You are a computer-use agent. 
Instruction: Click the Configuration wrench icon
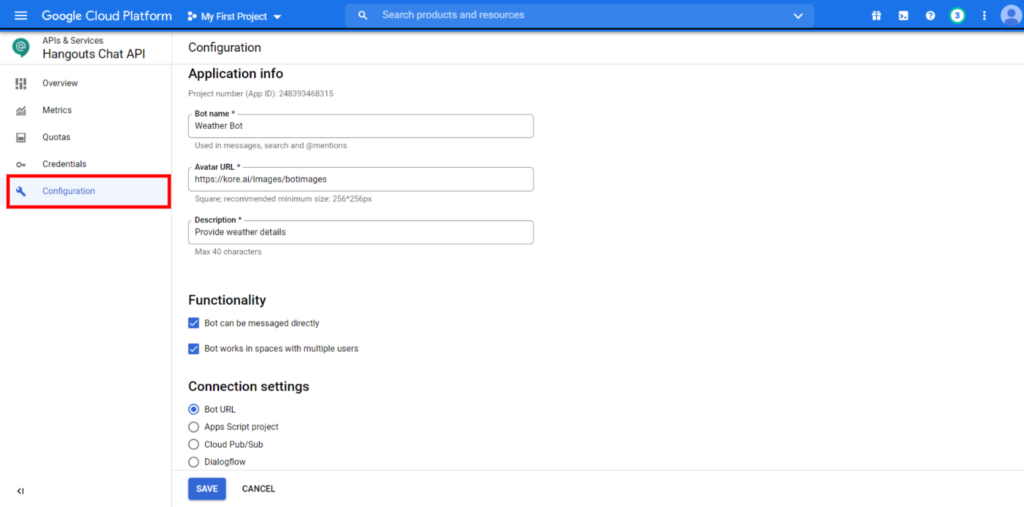(x=21, y=191)
